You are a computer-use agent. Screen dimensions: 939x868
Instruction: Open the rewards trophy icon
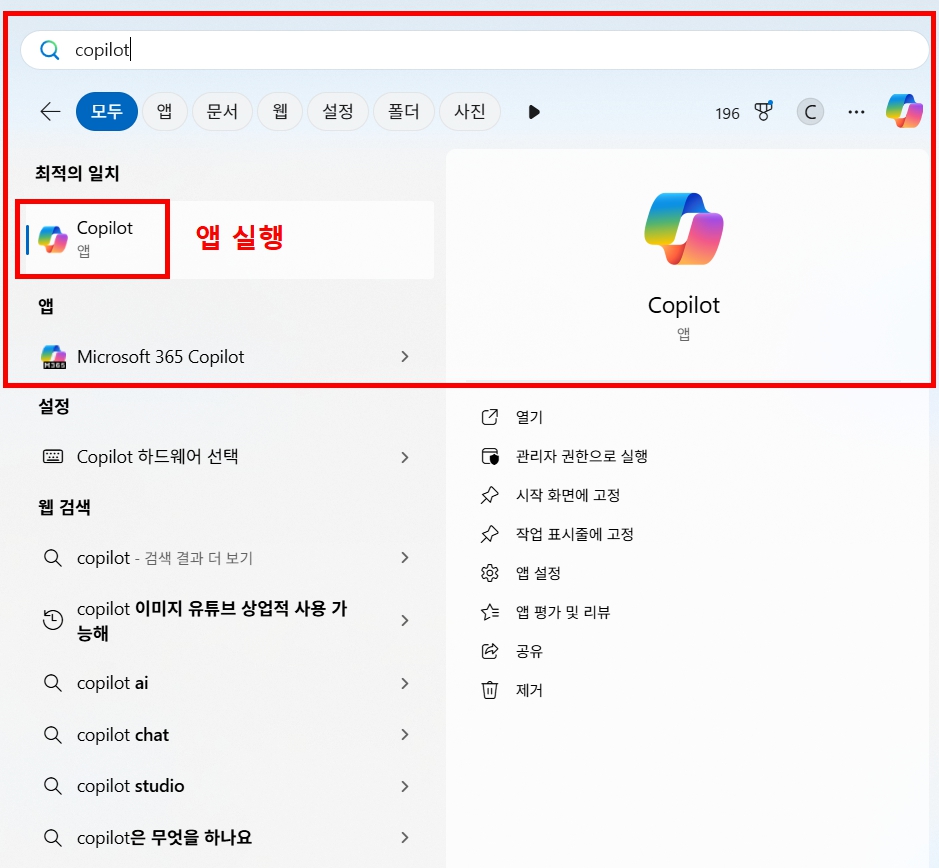pyautogui.click(x=763, y=111)
